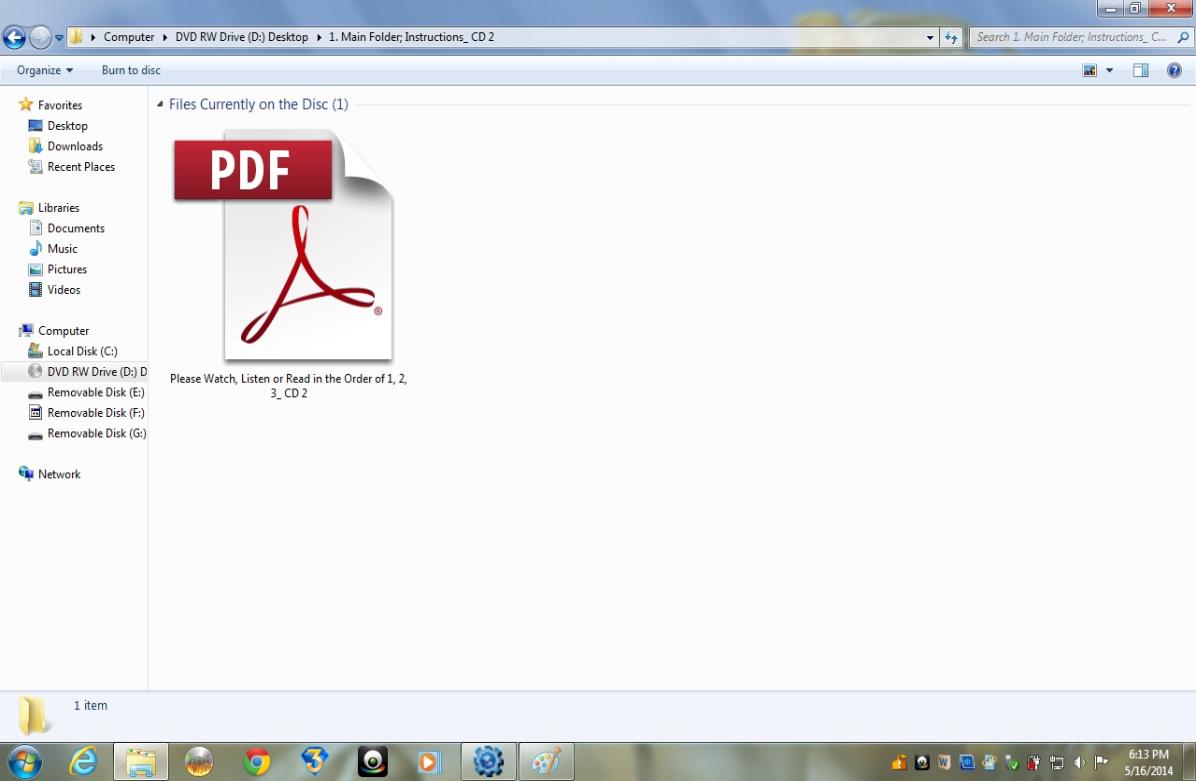Focus the folder search box
Image resolution: width=1196 pixels, height=781 pixels.
pos(1071,37)
